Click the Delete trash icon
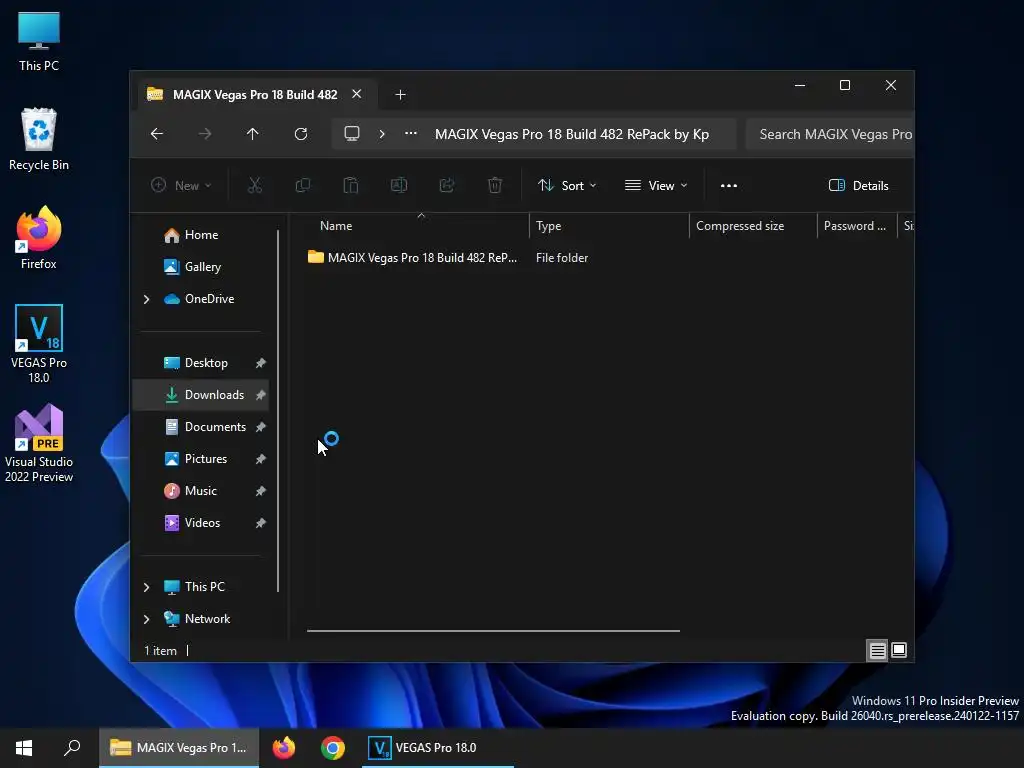The height and width of the screenshot is (768, 1024). click(495, 185)
